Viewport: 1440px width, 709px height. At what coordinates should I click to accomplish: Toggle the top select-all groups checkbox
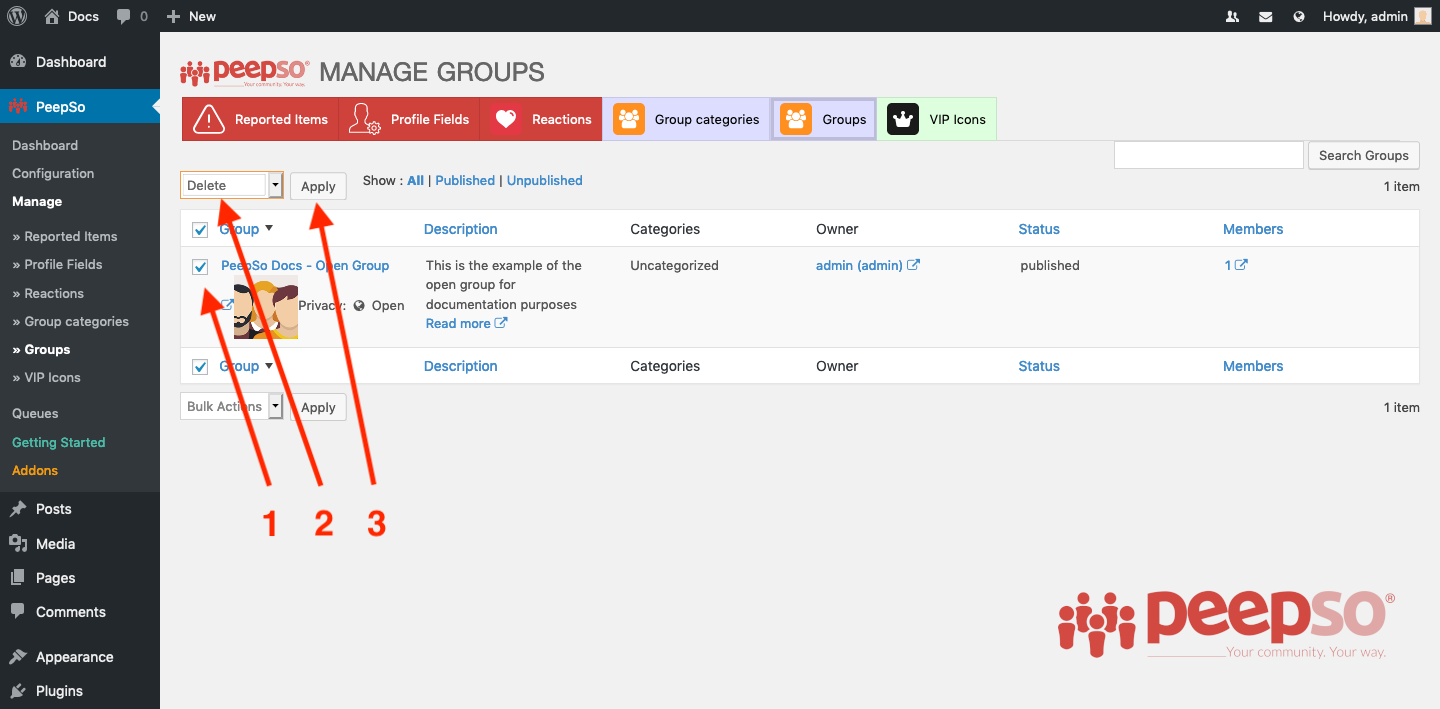pos(200,230)
